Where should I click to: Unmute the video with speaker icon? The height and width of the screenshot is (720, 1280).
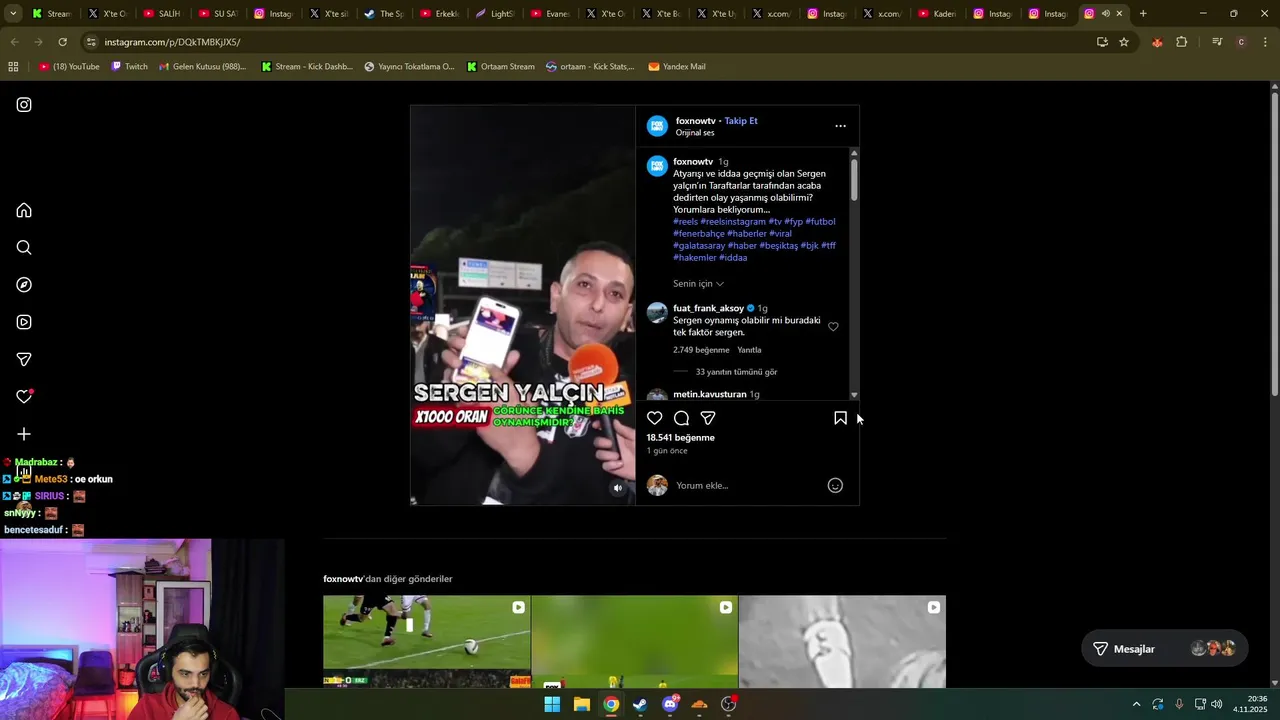[x=618, y=488]
